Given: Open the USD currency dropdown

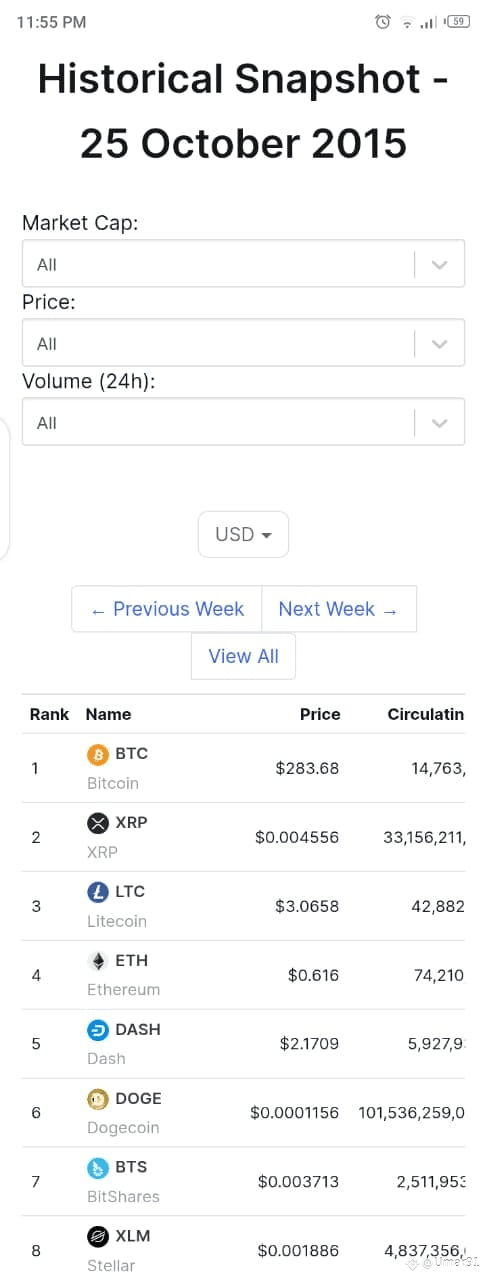Looking at the screenshot, I should (x=243, y=534).
